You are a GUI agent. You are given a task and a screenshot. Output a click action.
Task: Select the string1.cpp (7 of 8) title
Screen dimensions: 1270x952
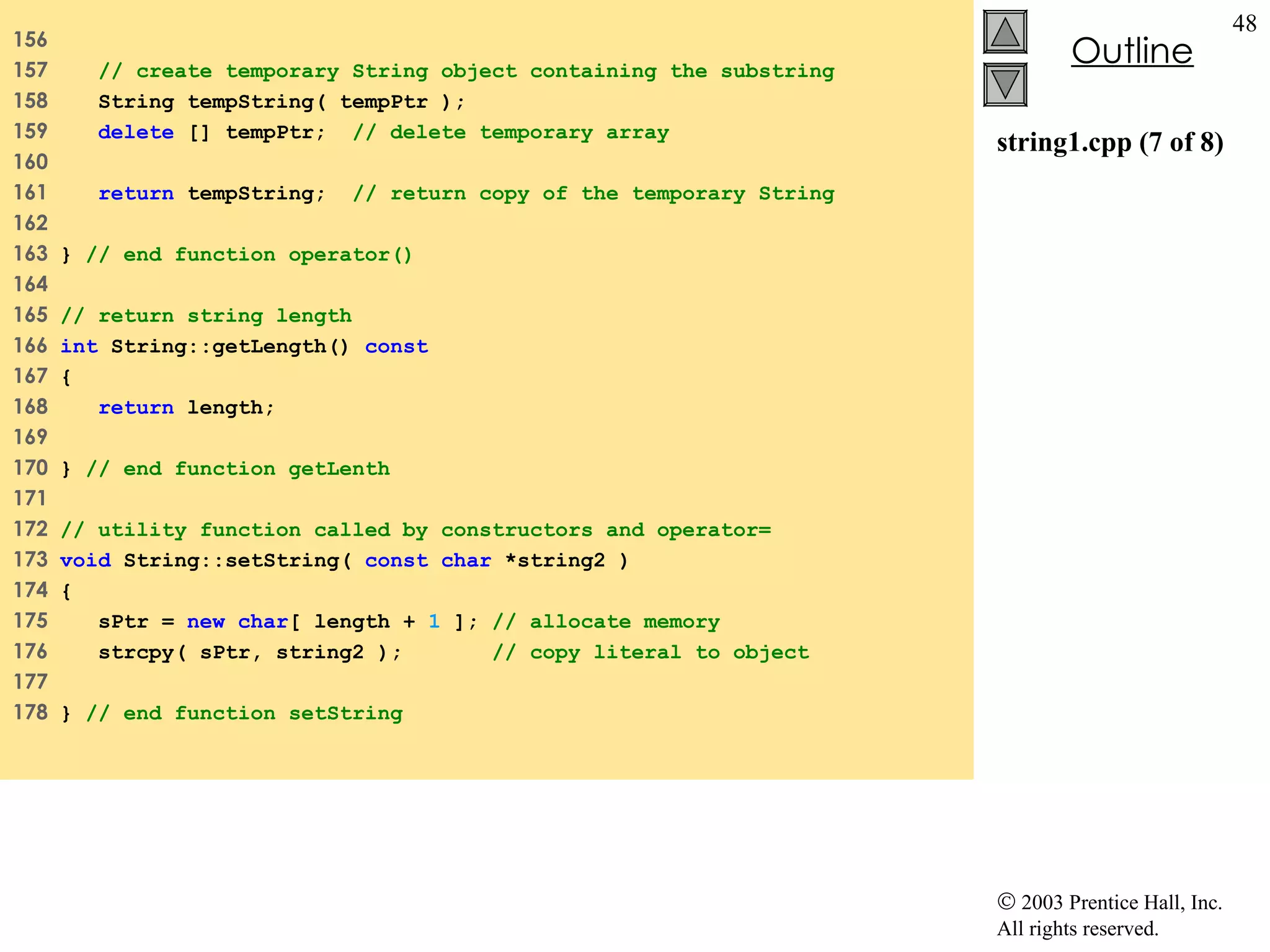1110,143
